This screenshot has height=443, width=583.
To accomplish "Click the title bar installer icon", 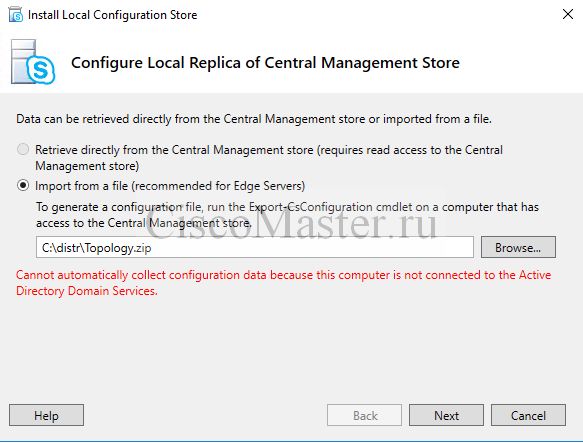I will click(16, 15).
